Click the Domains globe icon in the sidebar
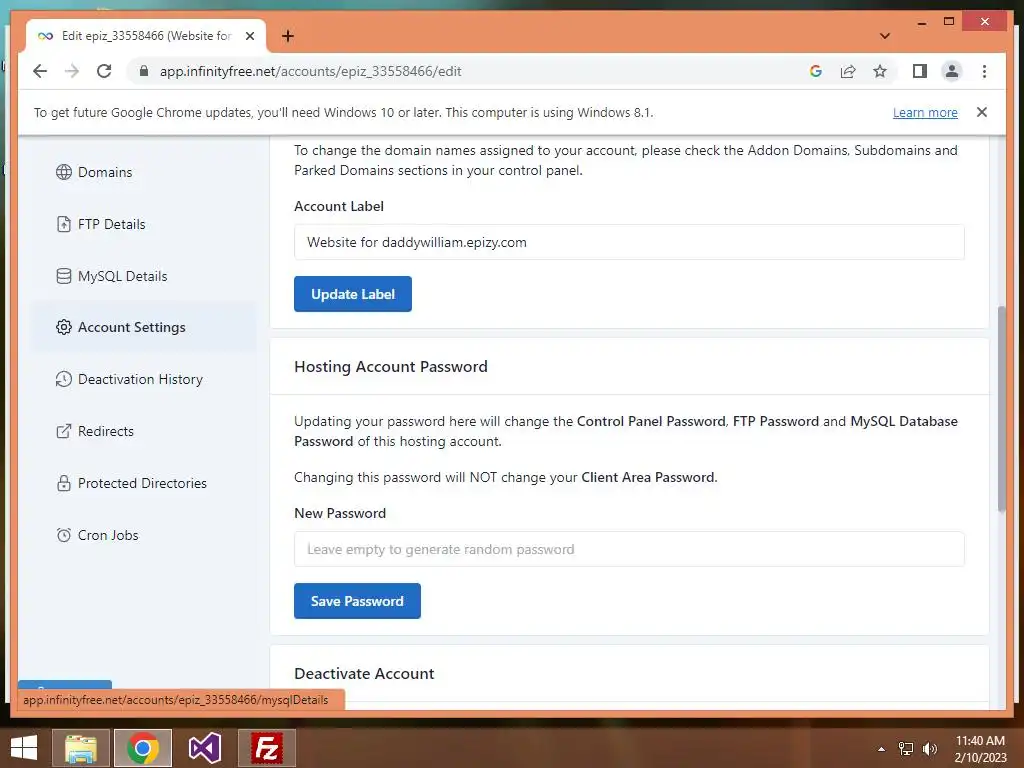The image size is (1024, 768). tap(63, 172)
